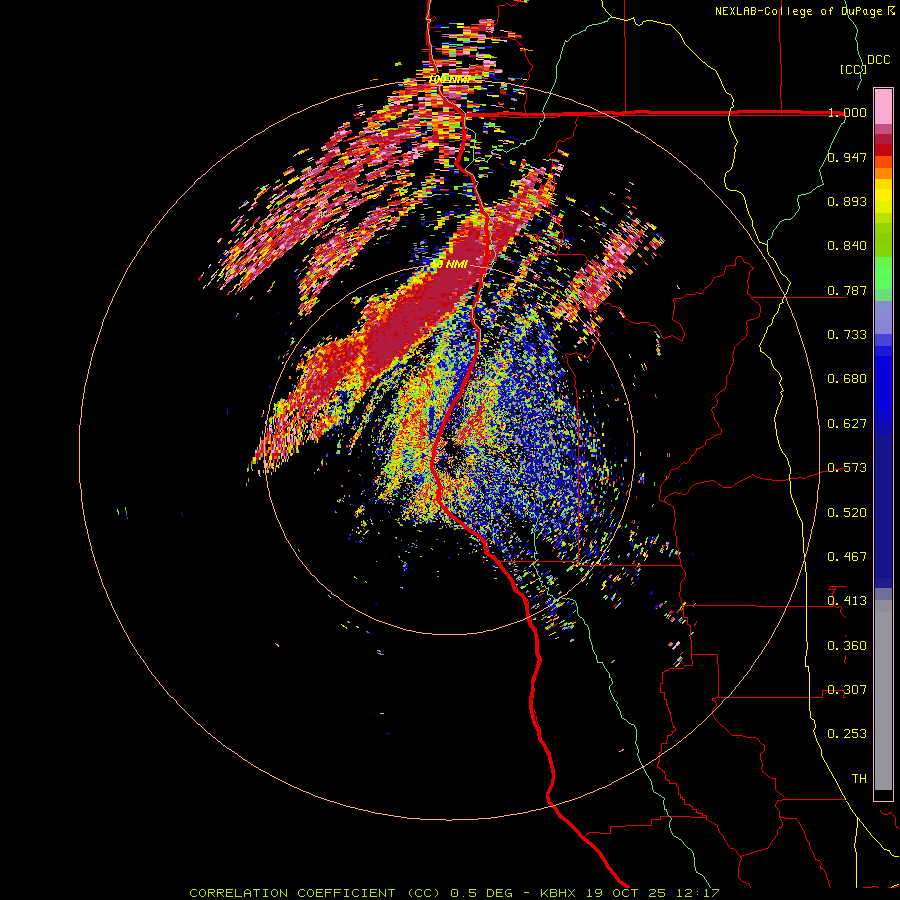Click the 0.307 scale value
The height and width of the screenshot is (900, 900).
point(847,689)
